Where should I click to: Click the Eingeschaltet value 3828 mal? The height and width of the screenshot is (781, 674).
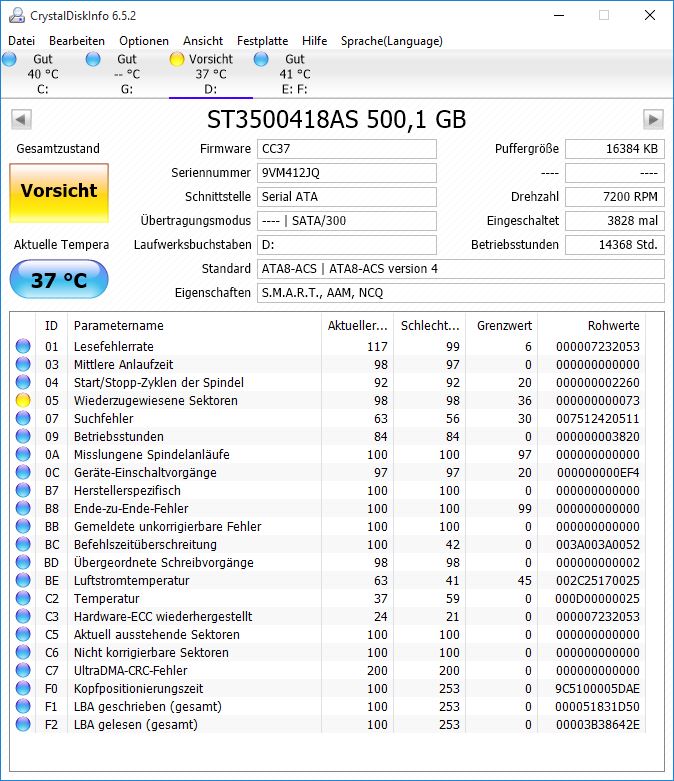pyautogui.click(x=615, y=221)
